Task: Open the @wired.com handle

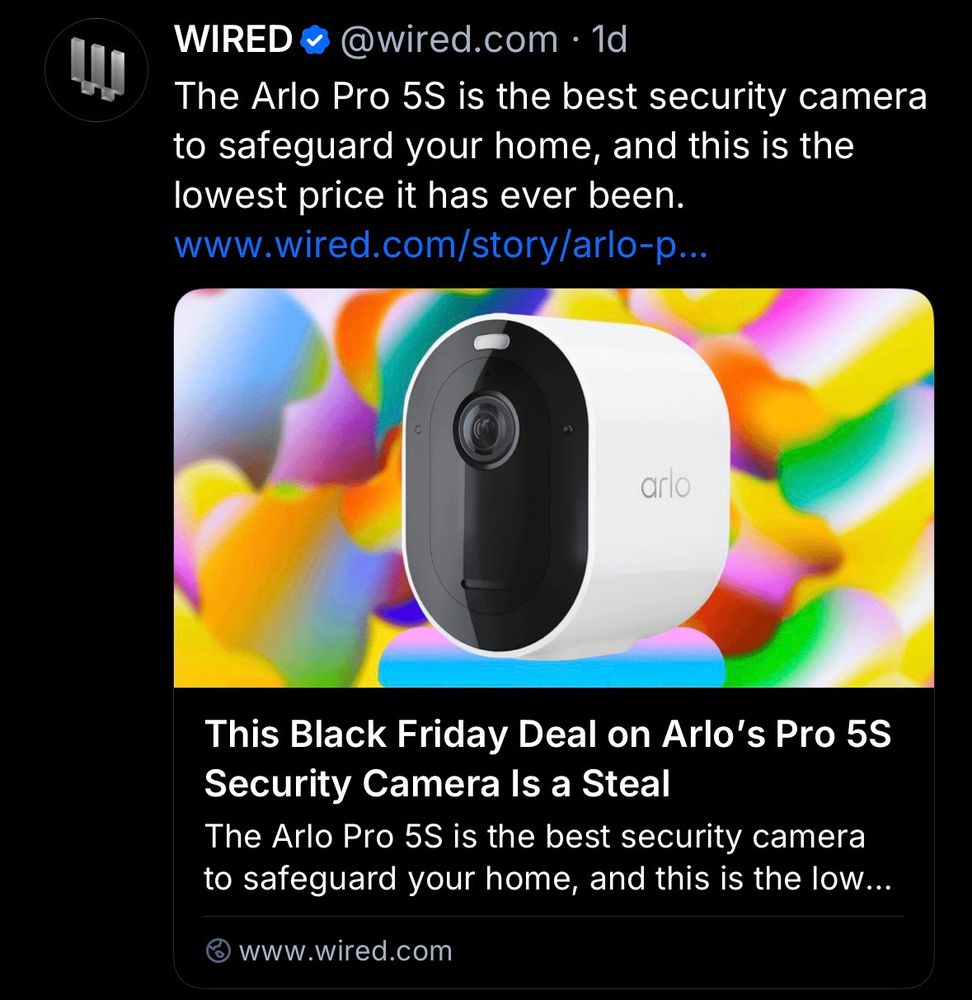Action: 449,40
